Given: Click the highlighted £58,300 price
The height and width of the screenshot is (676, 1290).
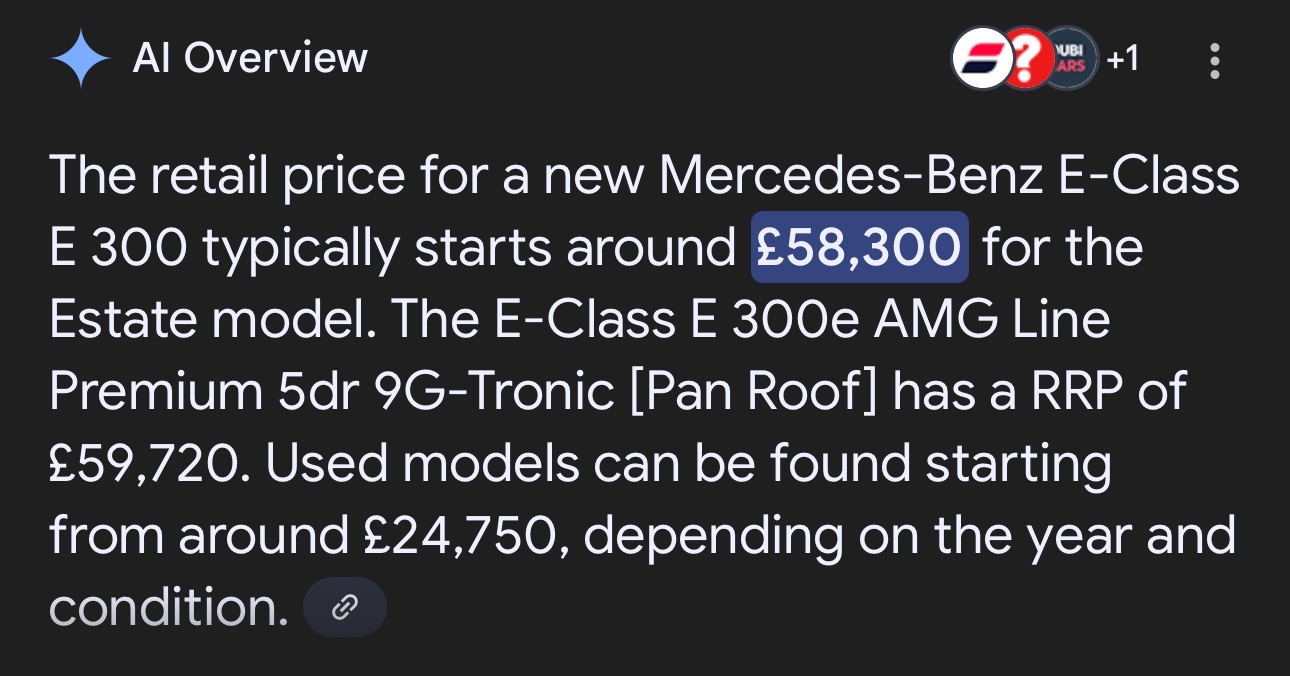Looking at the screenshot, I should (860, 247).
